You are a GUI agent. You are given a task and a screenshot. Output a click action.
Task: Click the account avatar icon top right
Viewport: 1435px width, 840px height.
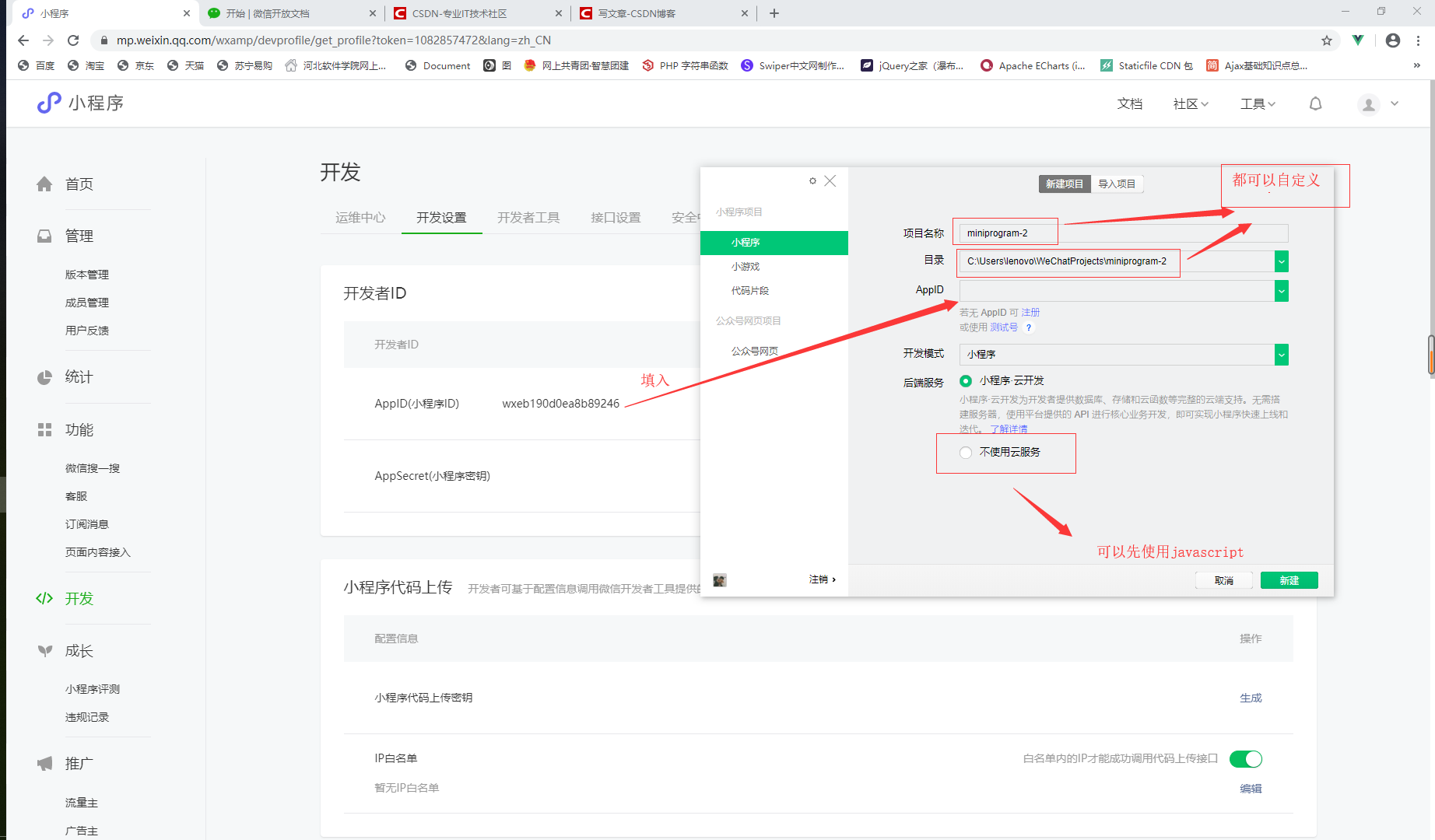[1368, 104]
